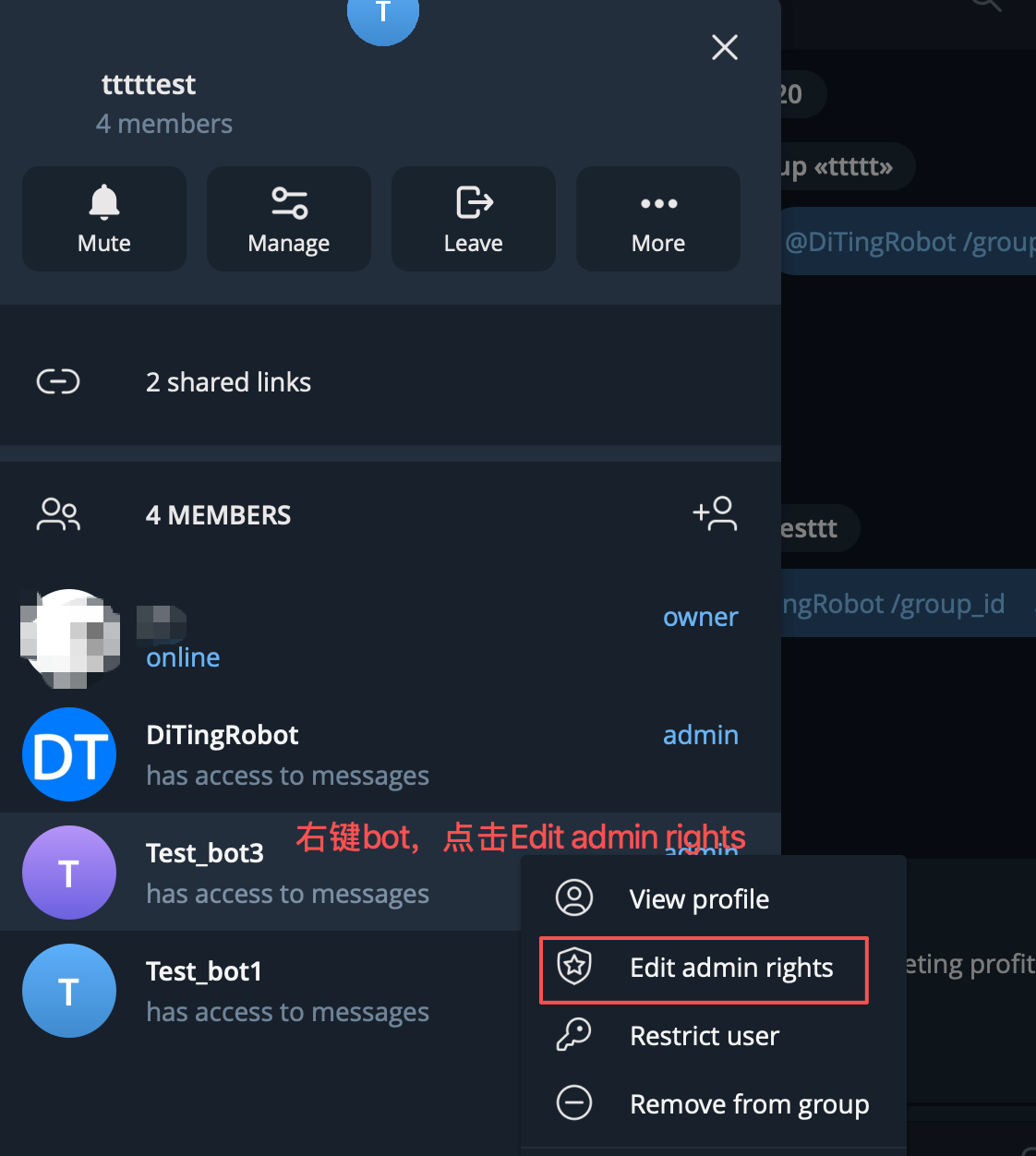Click the View profile person icon

point(573,897)
